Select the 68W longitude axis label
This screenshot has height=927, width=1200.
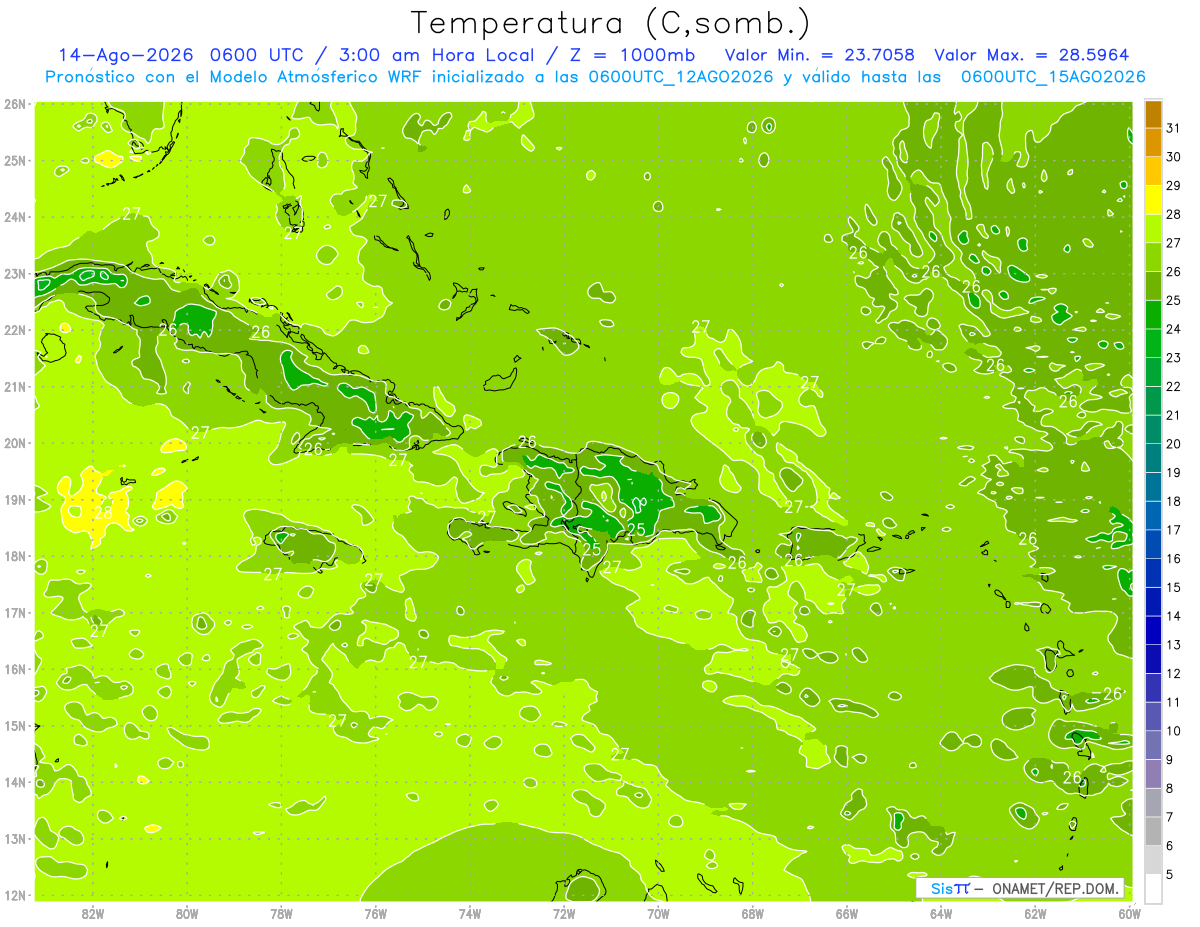(x=752, y=913)
